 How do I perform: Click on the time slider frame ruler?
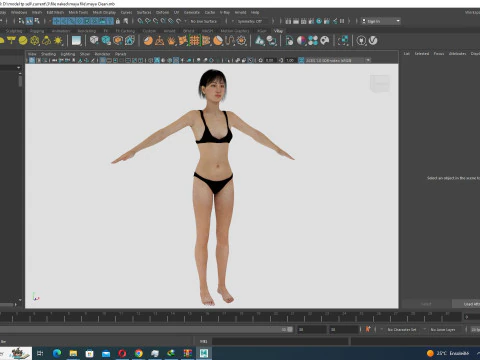pyautogui.click(x=230, y=316)
